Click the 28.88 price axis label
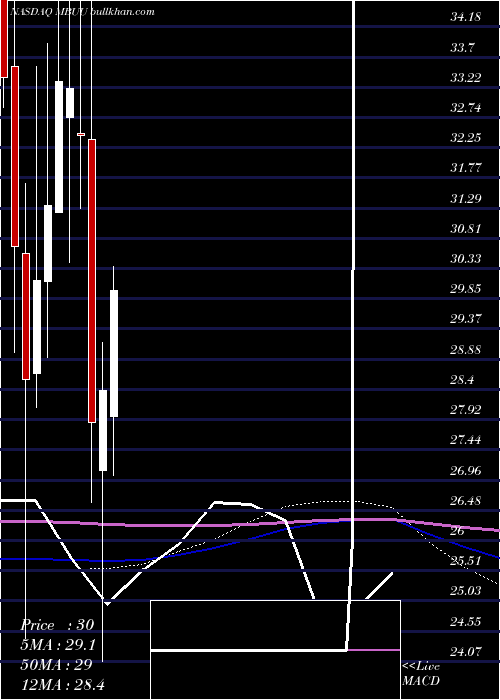The image size is (500, 700). click(x=466, y=349)
